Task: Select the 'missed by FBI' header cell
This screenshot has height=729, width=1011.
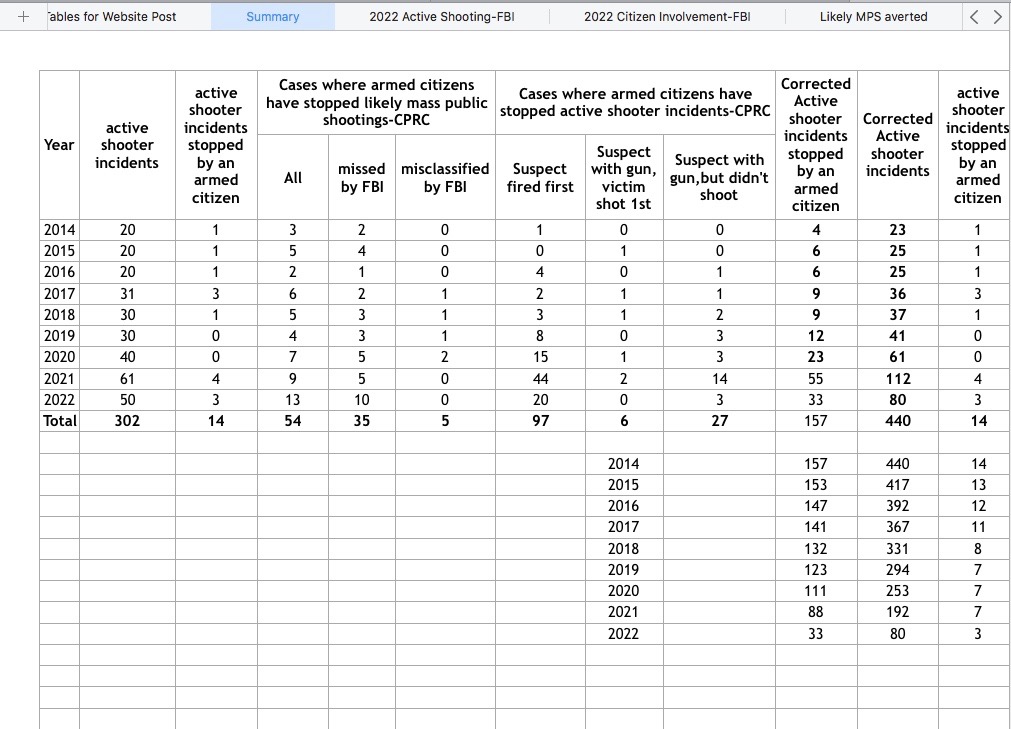Action: [x=362, y=178]
